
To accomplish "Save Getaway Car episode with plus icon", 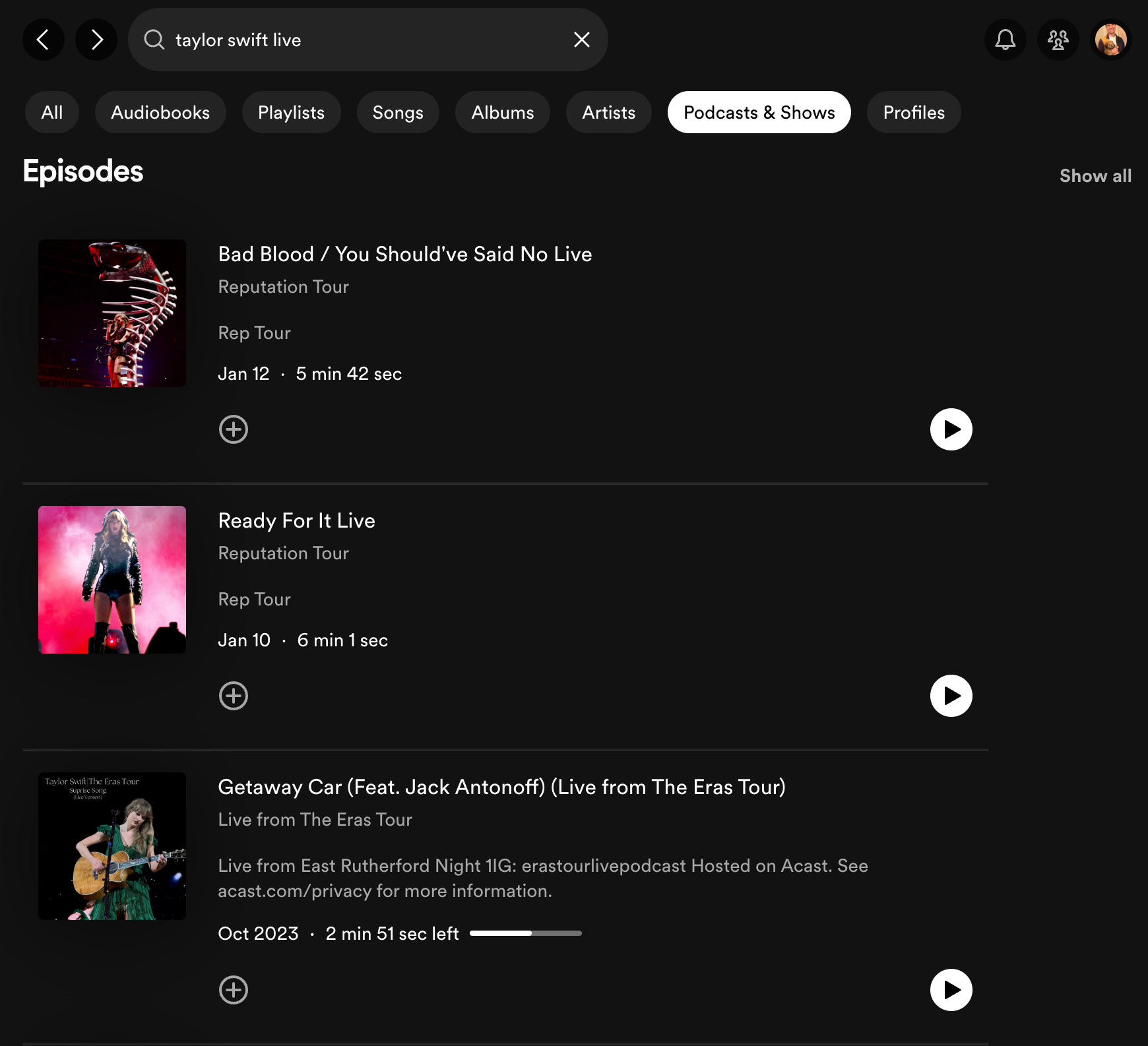I will [234, 990].
